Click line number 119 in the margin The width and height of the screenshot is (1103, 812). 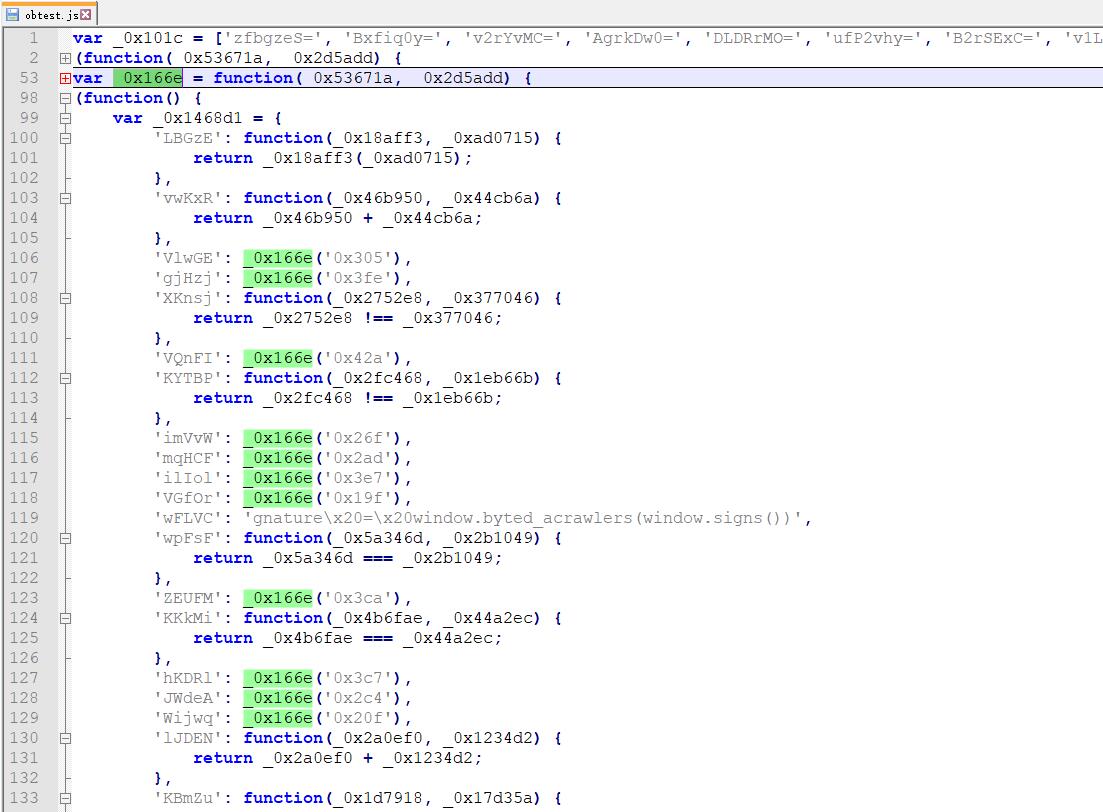coord(24,518)
